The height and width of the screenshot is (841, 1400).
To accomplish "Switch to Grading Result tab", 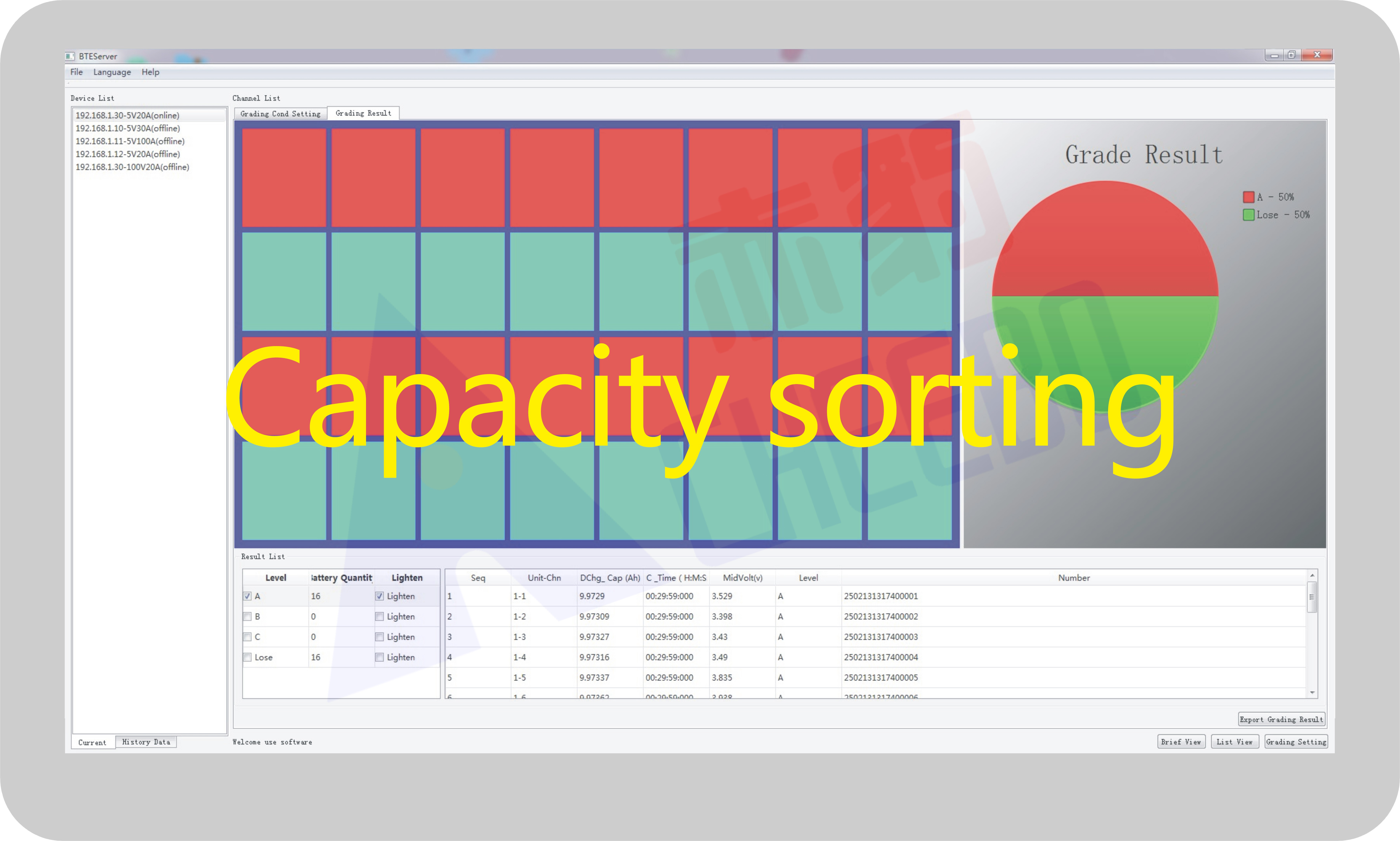I will pyautogui.click(x=363, y=113).
